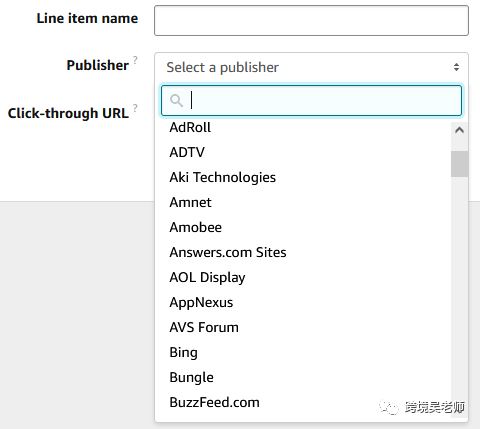Select AdRoll from the publisher list

tap(303, 127)
